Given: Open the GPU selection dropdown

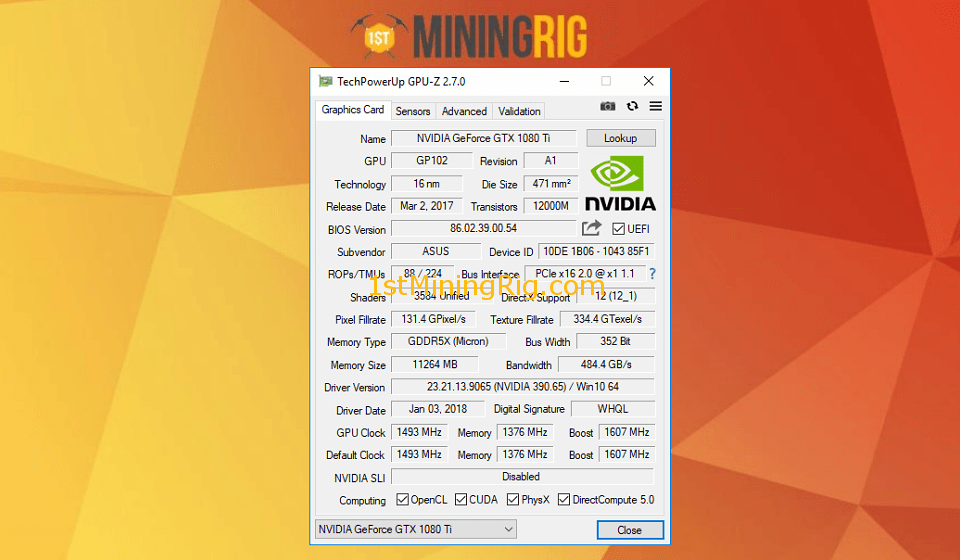Looking at the screenshot, I should (x=416, y=529).
